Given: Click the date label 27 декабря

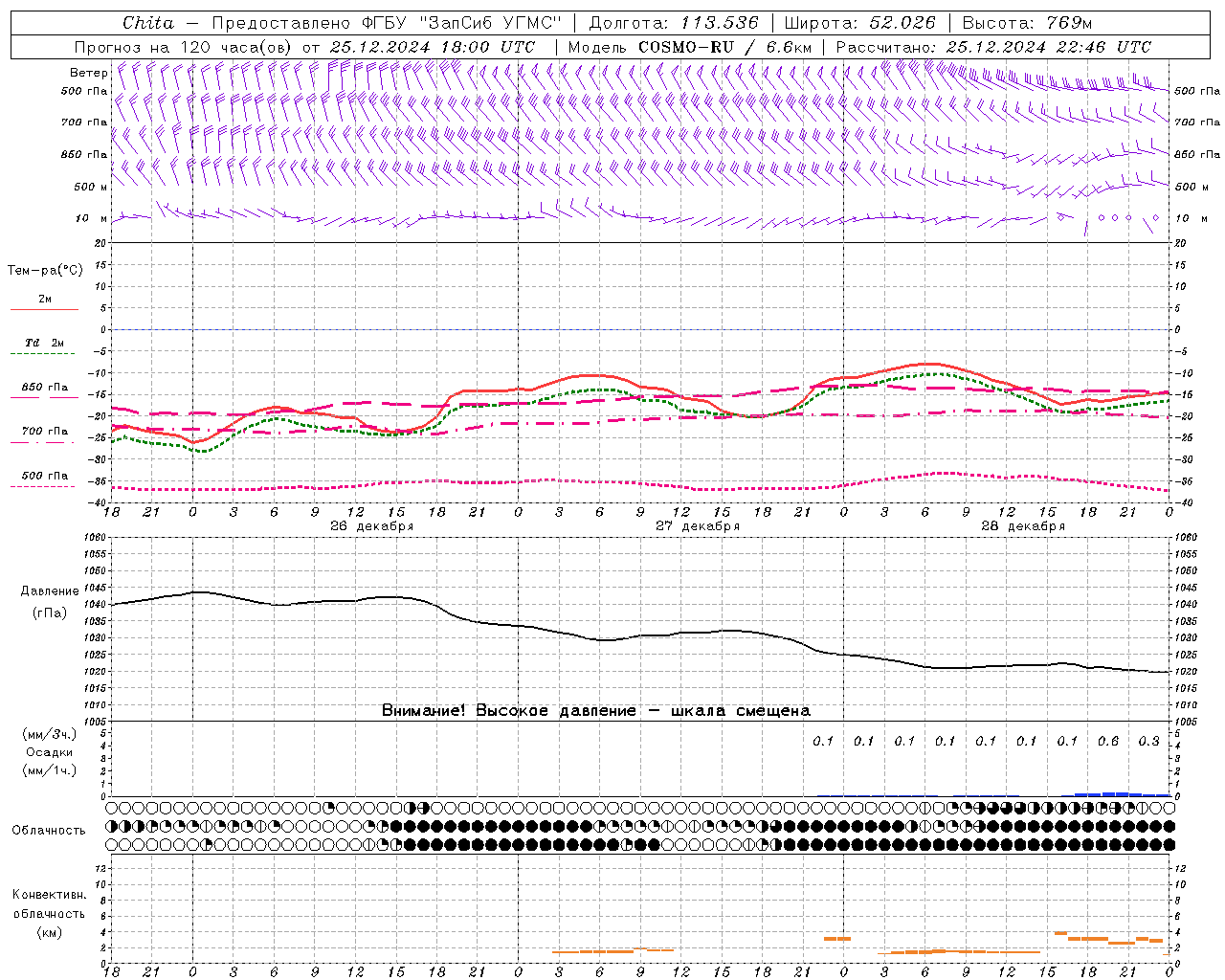Looking at the screenshot, I should 697,526.
